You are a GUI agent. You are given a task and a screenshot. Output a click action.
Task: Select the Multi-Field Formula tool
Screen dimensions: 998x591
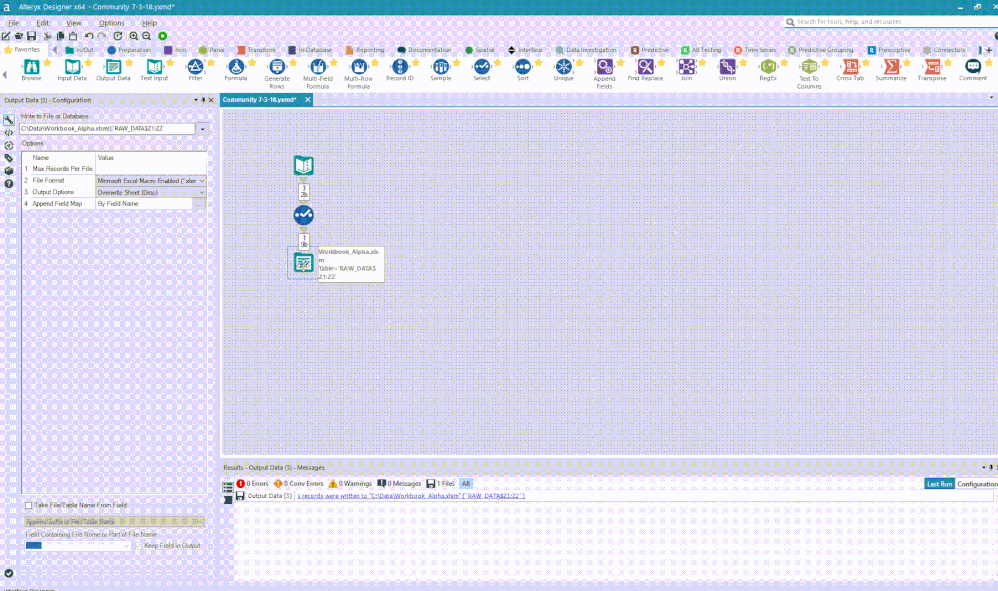[318, 74]
